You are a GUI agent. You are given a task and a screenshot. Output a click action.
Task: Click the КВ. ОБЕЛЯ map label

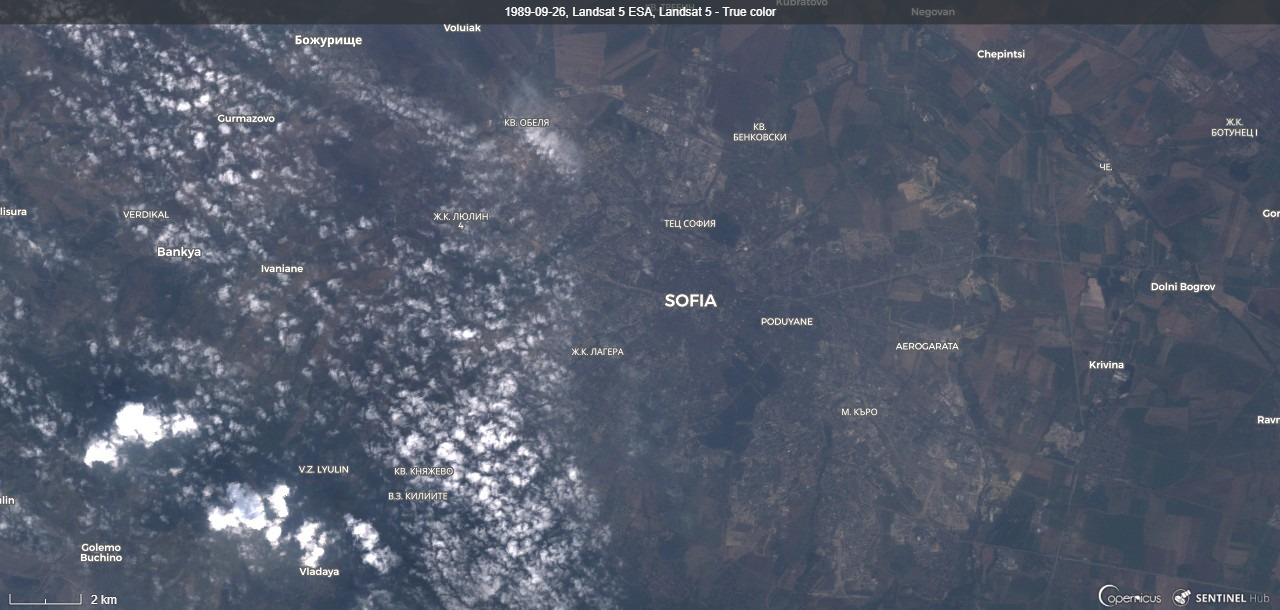(526, 123)
